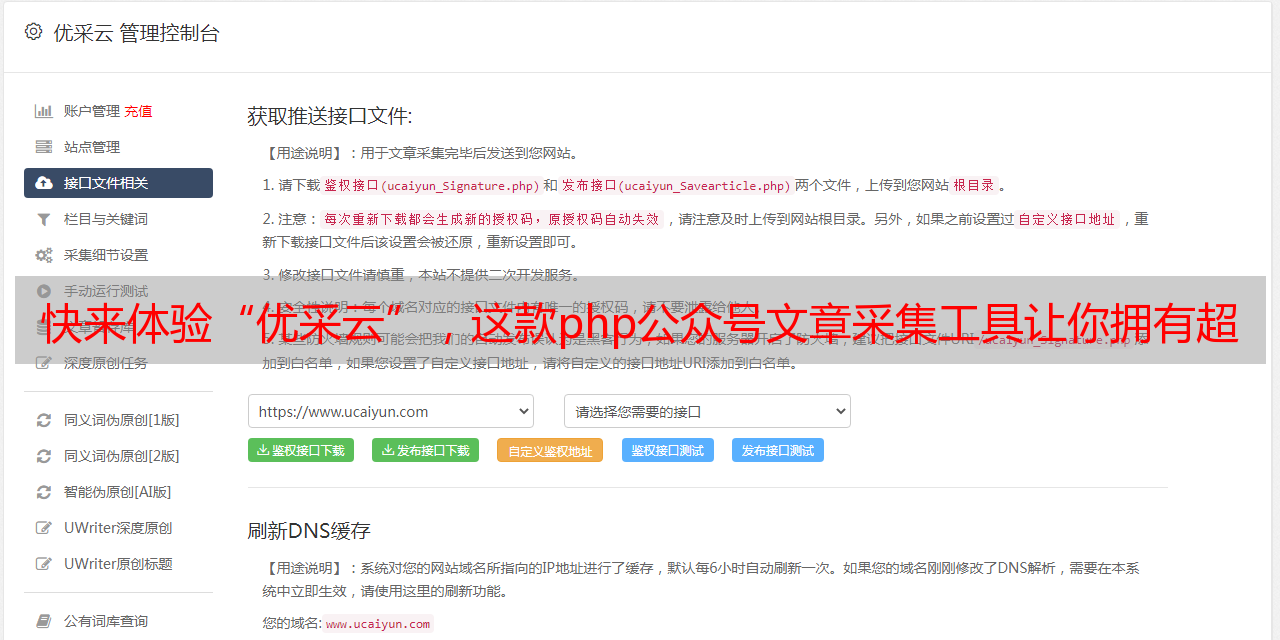1280x640 pixels.
Task: Click the gears icon for 采集细节设置
Action: 44,255
